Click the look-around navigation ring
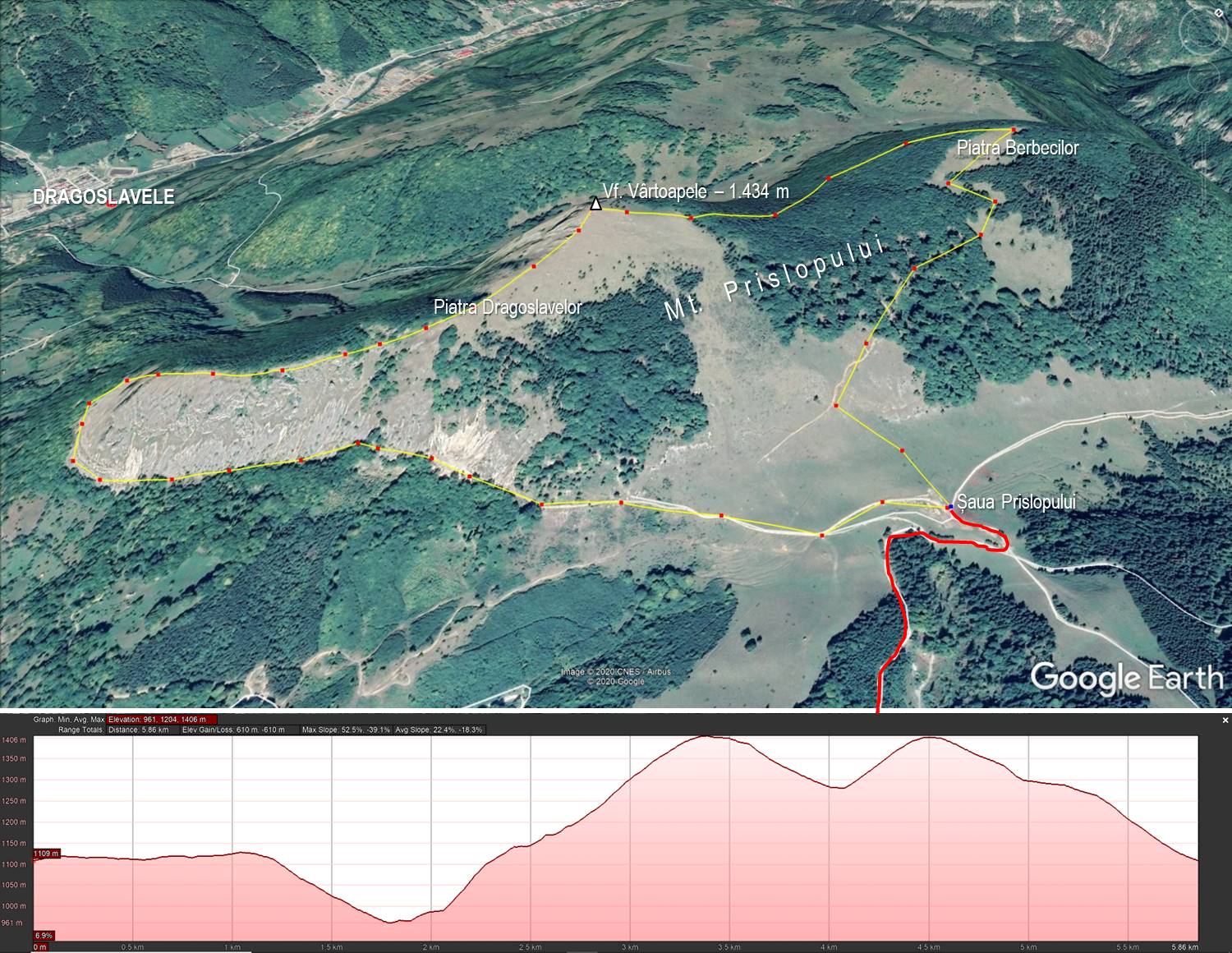The image size is (1232, 953). [1201, 32]
